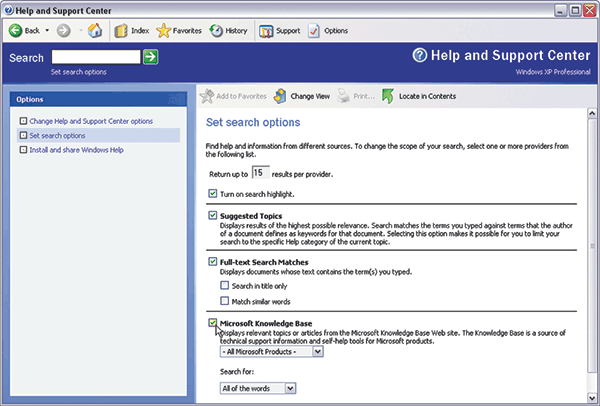600x406 pixels.
Task: Click the scrollbar down arrow
Action: pos(592,398)
